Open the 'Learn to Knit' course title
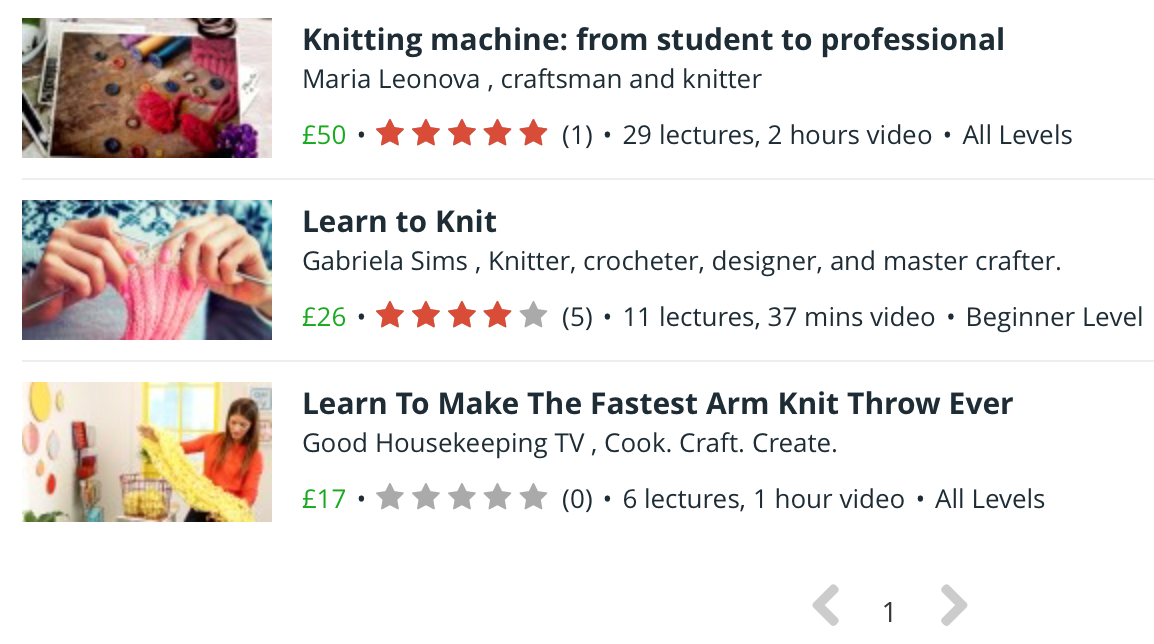The height and width of the screenshot is (644, 1154). (399, 222)
